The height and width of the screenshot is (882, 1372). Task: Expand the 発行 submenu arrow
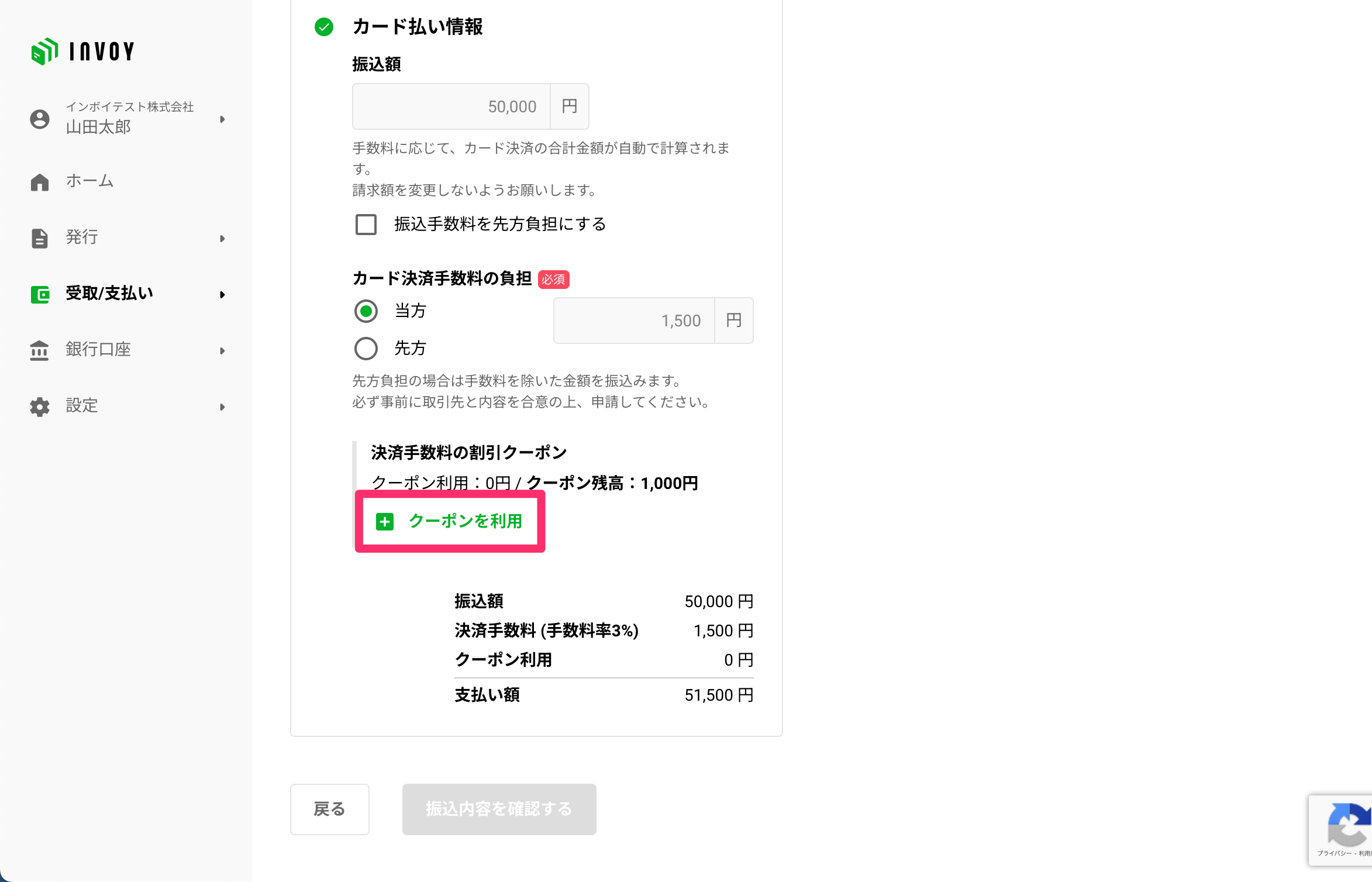[x=222, y=238]
